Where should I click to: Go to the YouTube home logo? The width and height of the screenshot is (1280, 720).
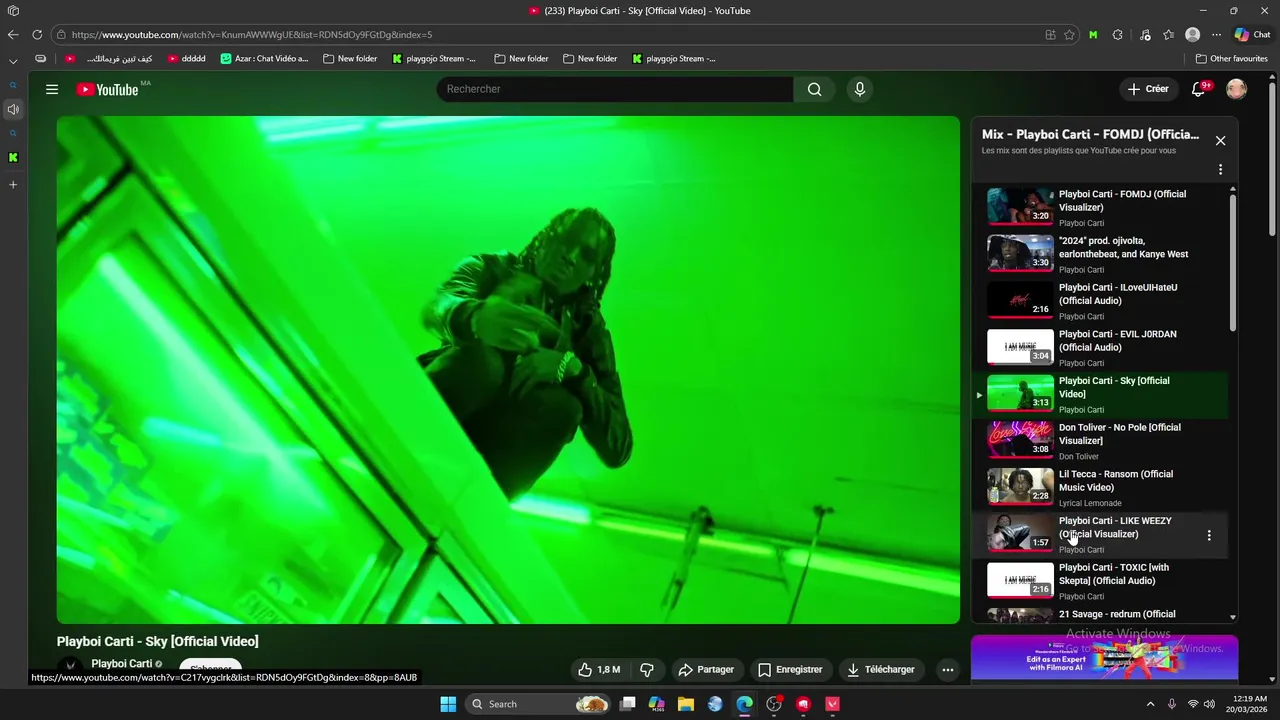coord(107,89)
